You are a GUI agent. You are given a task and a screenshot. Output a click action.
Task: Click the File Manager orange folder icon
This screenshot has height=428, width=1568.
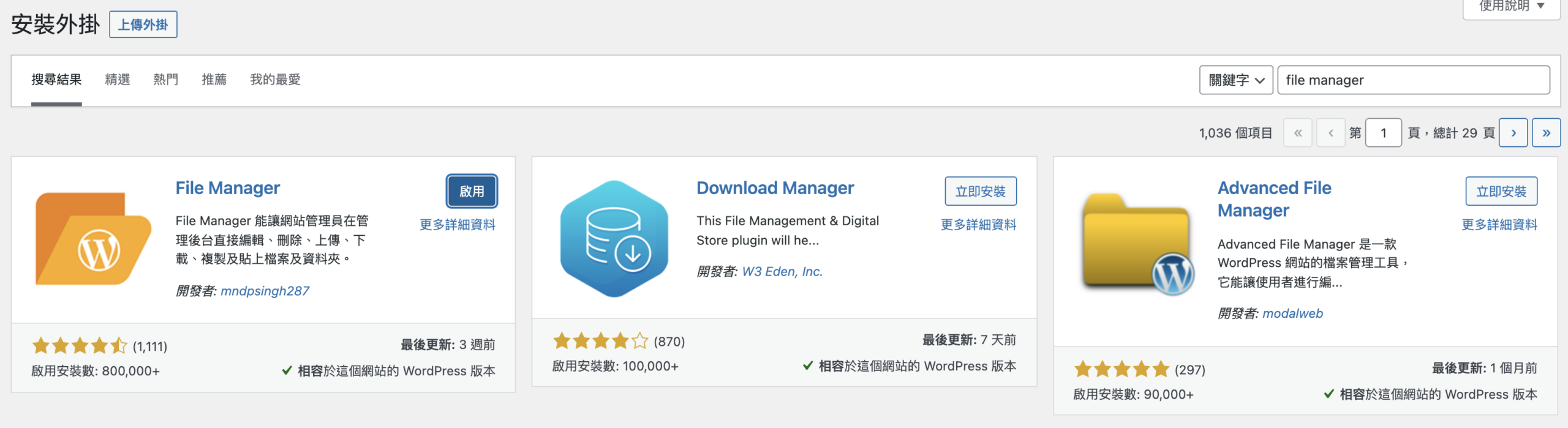pos(93,239)
